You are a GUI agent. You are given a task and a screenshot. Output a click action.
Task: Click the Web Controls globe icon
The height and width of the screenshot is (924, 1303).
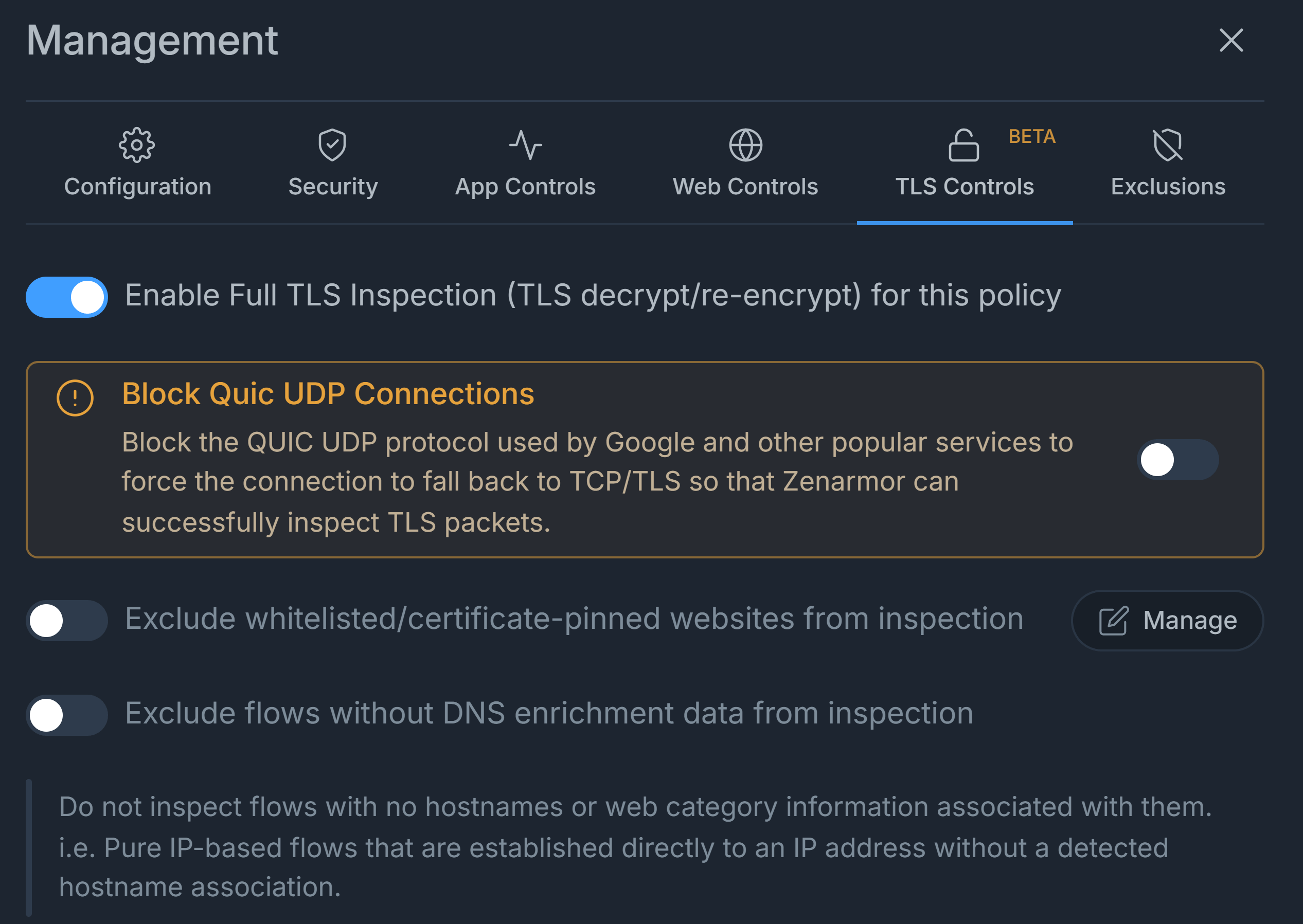pos(746,145)
